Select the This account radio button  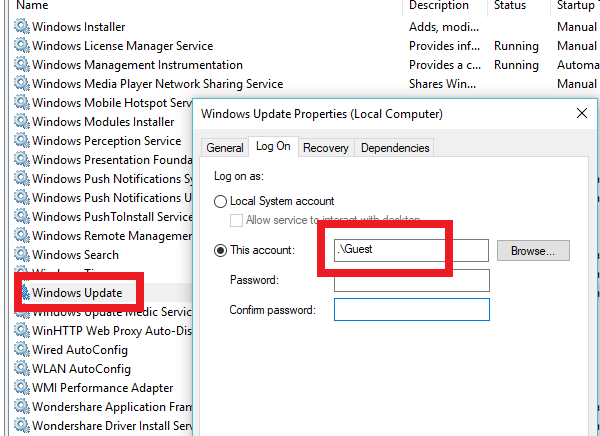pos(220,251)
